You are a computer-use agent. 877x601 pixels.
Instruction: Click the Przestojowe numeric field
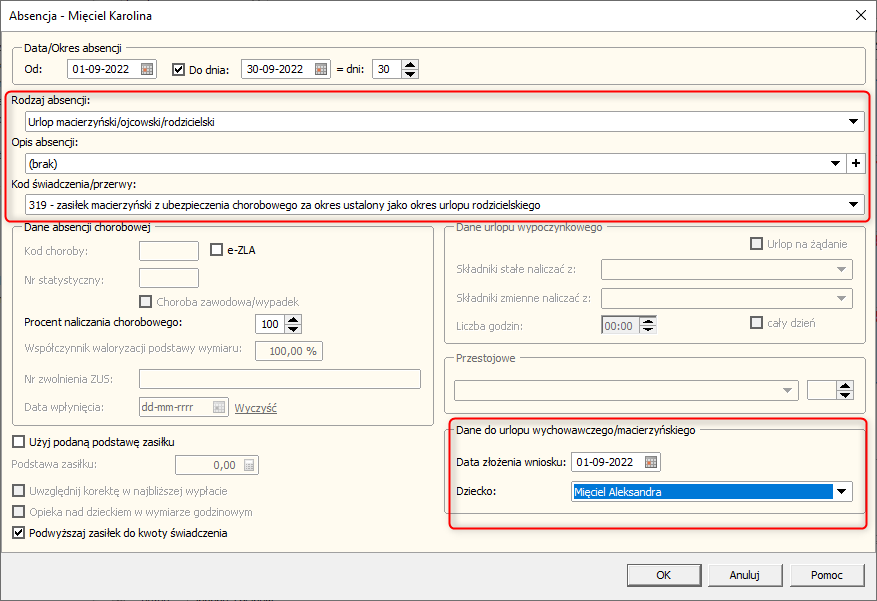[x=822, y=390]
